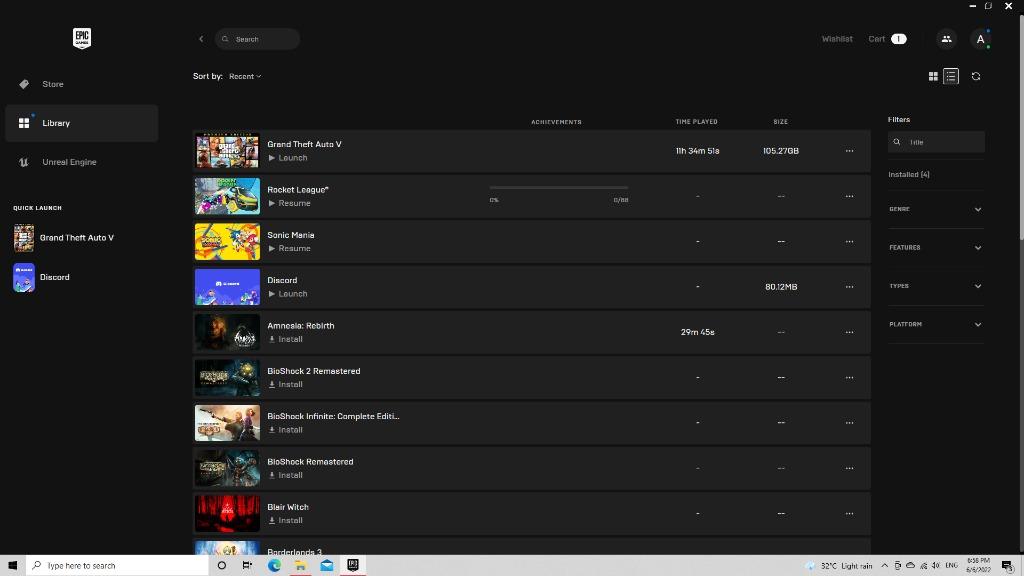Click the volume icon in system tray
The image size is (1024, 576).
(936, 566)
